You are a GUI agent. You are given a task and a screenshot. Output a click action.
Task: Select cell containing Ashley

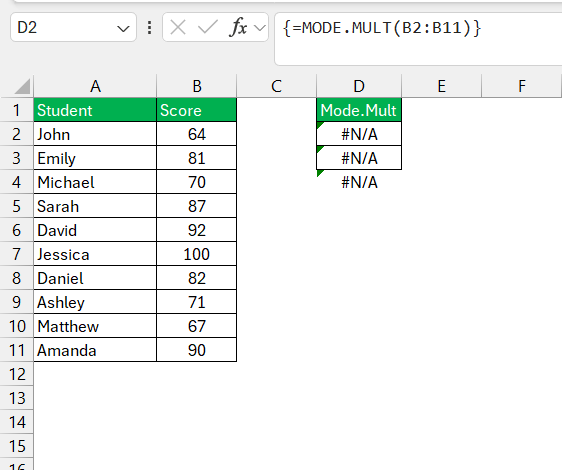tap(95, 302)
